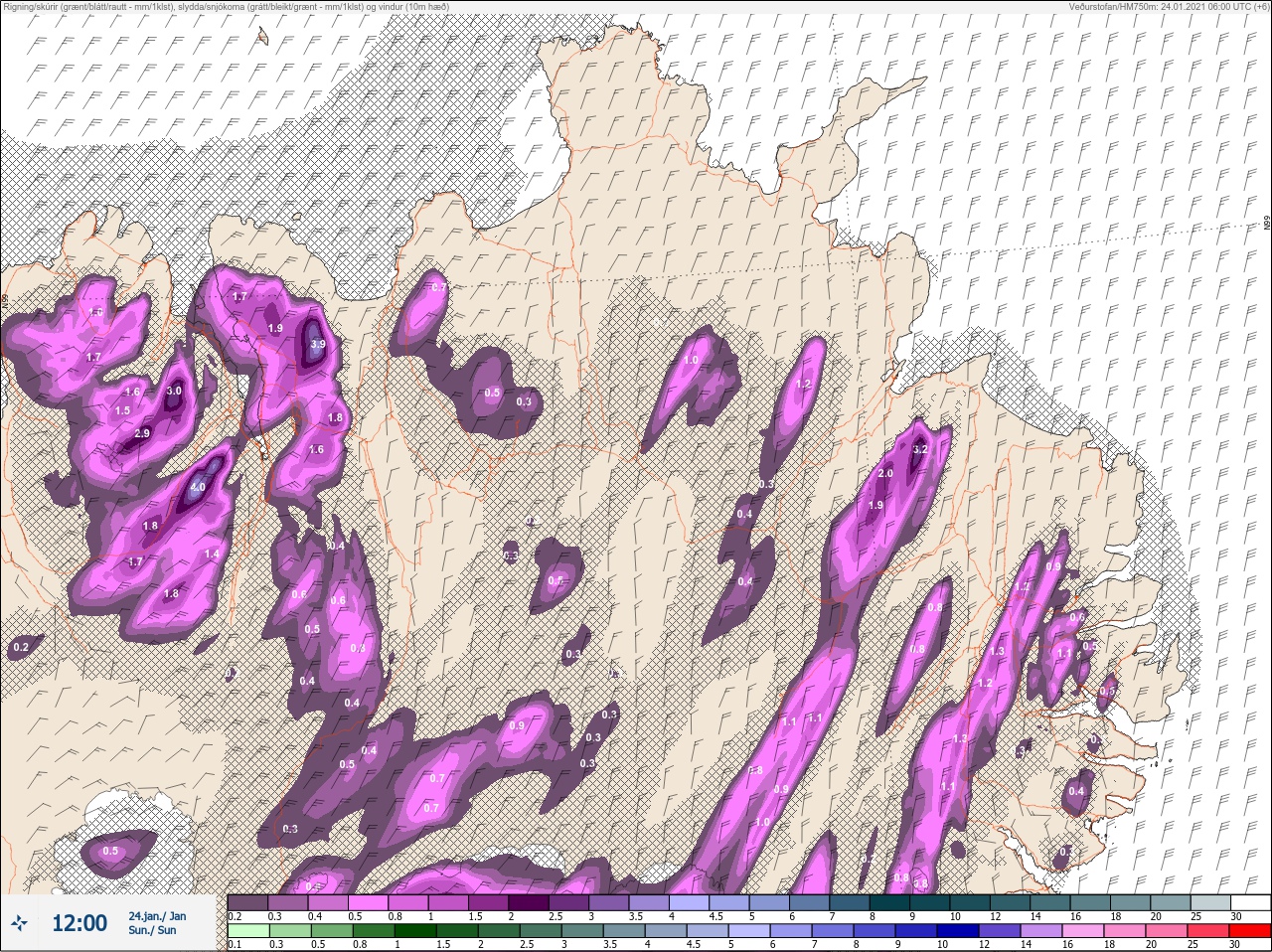The height and width of the screenshot is (952, 1272).
Task: Select the pale green 0.1 swatch in the lower legend row
Action: (247, 931)
